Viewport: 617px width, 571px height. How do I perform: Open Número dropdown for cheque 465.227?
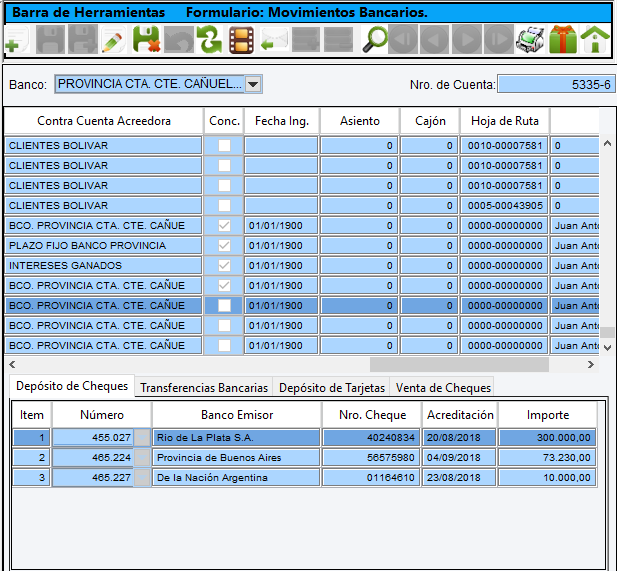[x=142, y=477]
